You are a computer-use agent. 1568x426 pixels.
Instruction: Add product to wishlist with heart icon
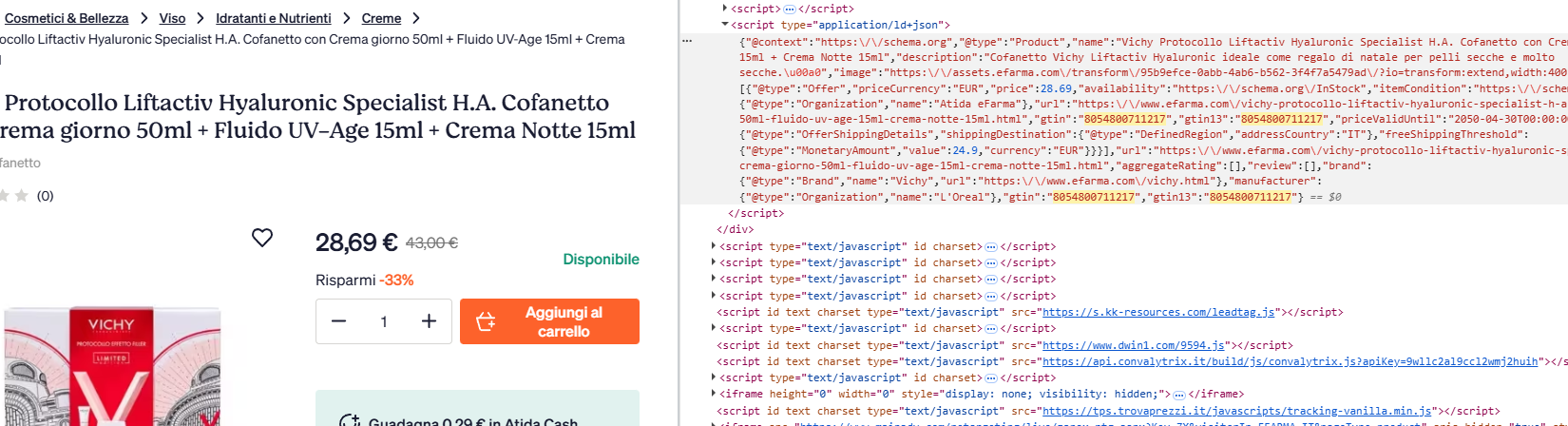(262, 238)
